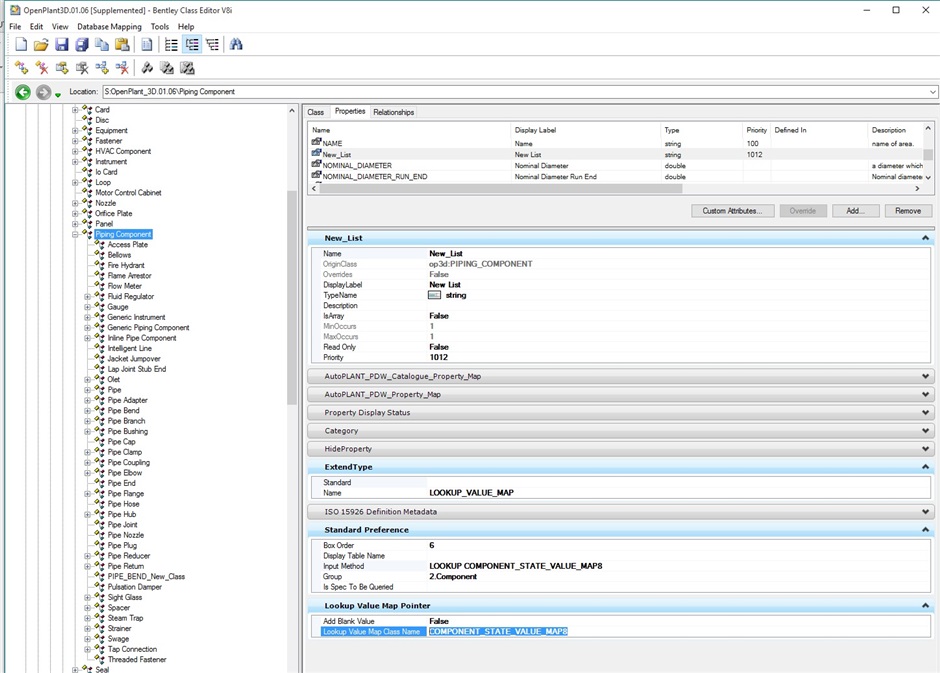Open Find with the binoculars icon
The image size is (940, 673).
point(236,44)
